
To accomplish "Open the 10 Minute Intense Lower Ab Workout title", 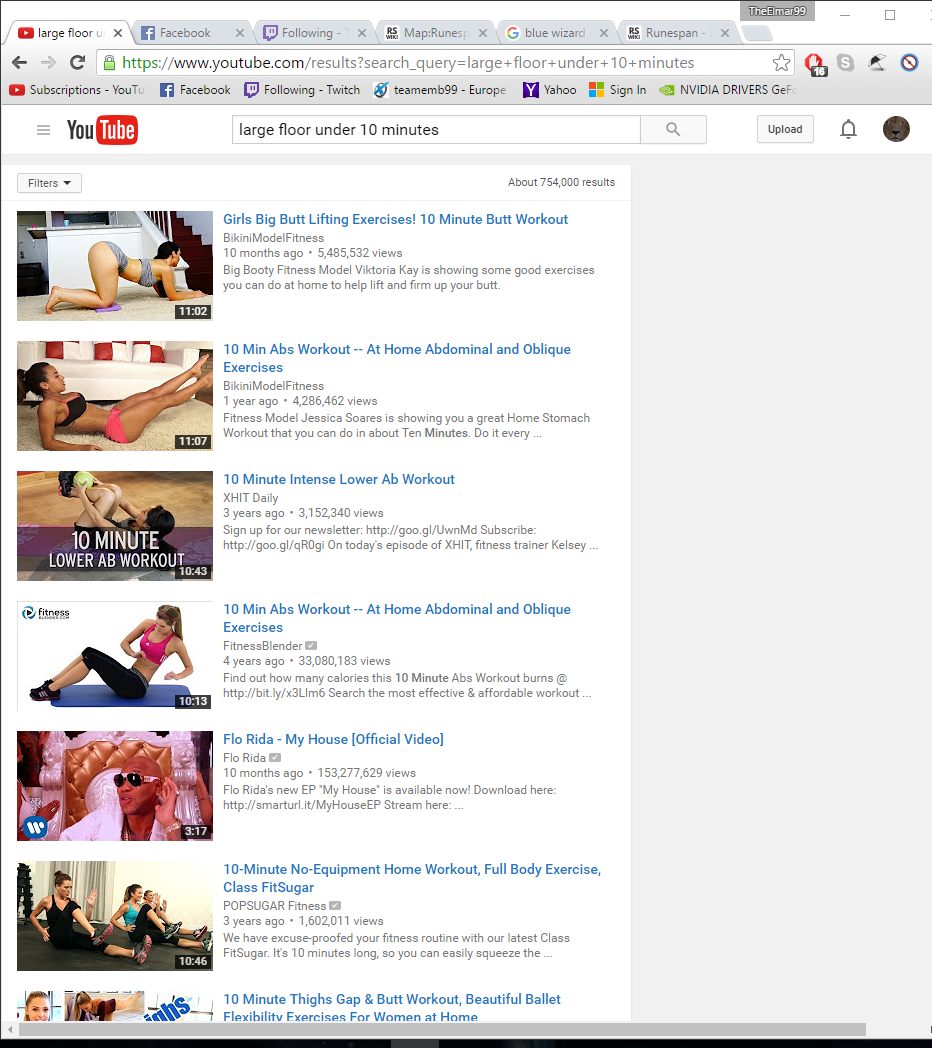I will 338,479.
